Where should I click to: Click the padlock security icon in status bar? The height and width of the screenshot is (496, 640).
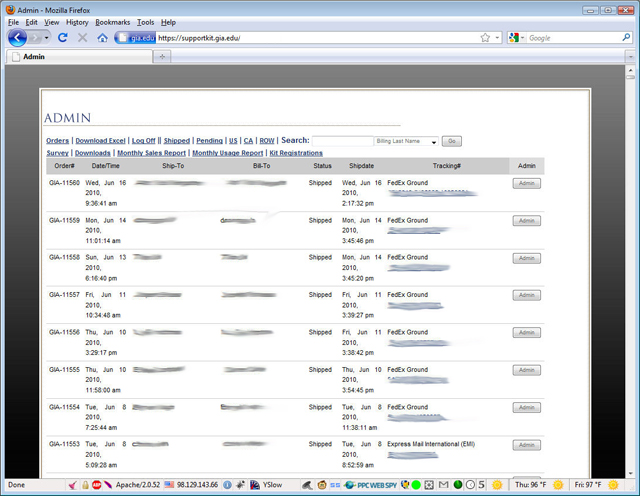click(x=85, y=485)
